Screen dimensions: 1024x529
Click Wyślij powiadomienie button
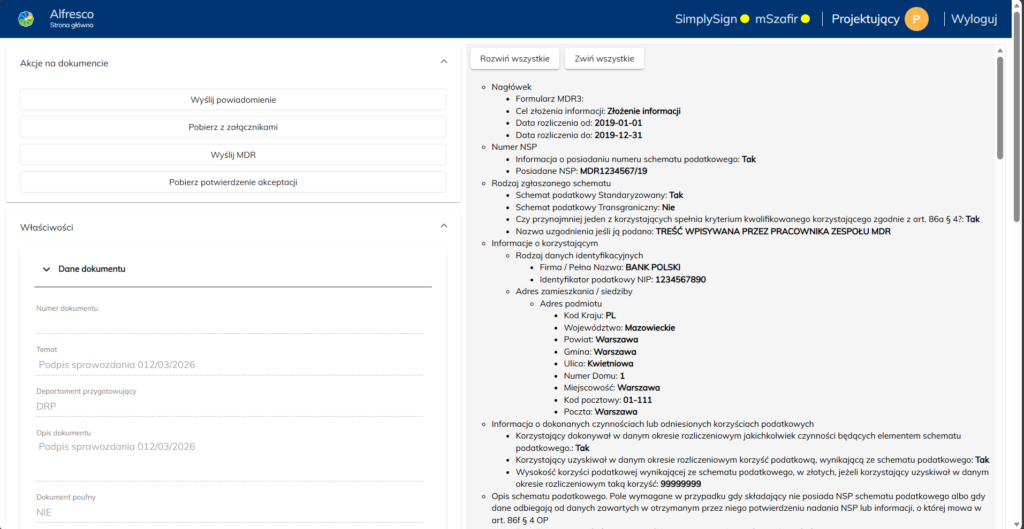click(233, 100)
